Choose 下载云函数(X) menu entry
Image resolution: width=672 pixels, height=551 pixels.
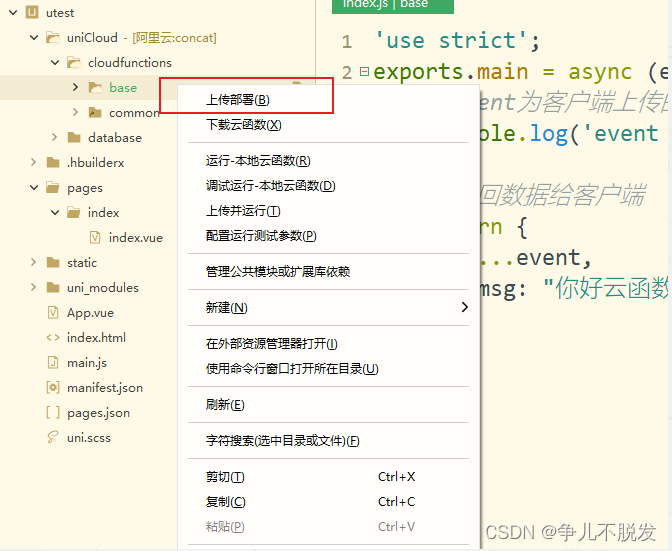tap(328, 125)
